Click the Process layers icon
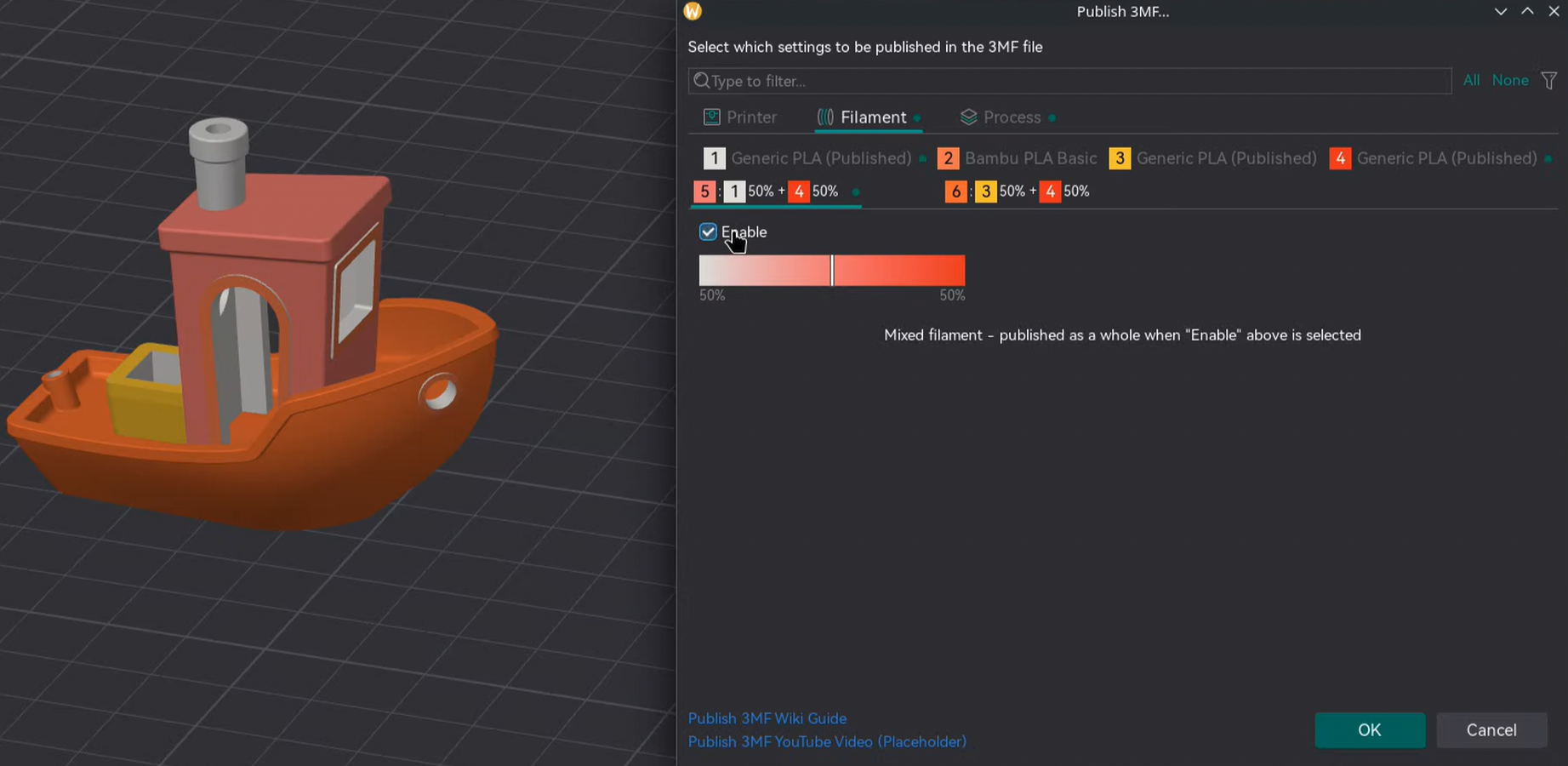Screen dimensions: 1568x766 point(968,117)
